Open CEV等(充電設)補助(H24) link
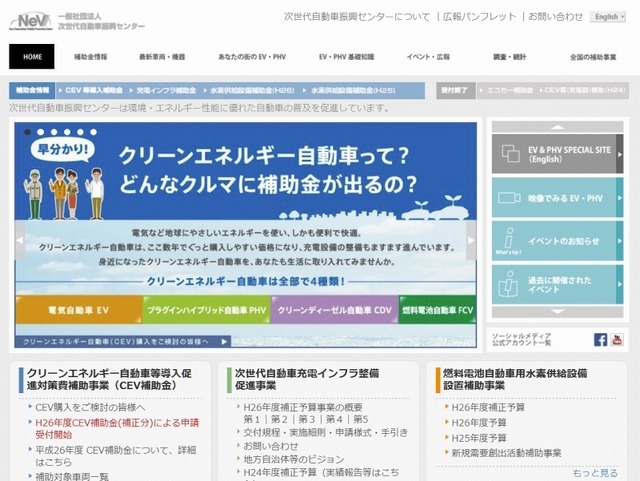640x481 pixels. coord(585,90)
